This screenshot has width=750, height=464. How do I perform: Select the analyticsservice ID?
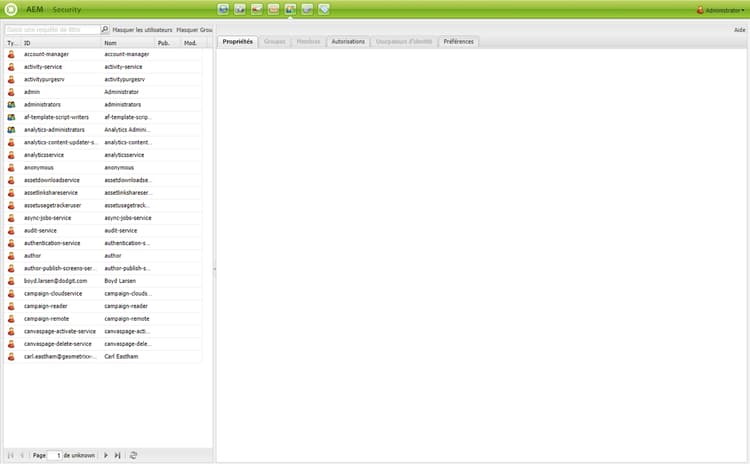[44, 155]
